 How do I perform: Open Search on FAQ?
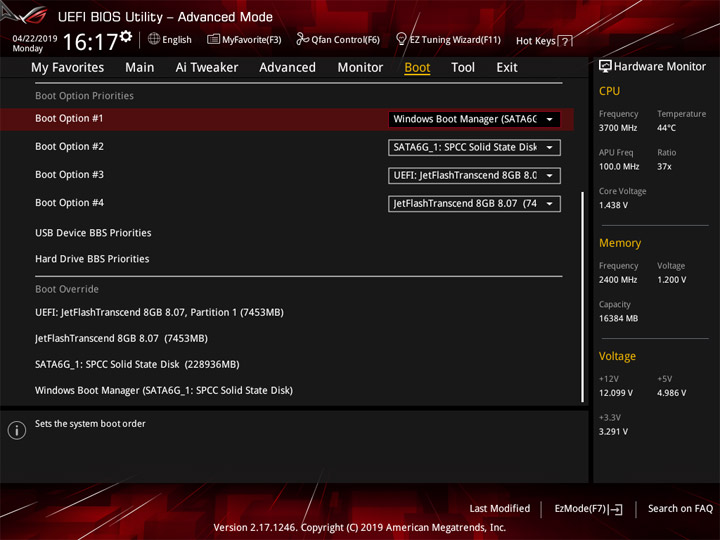[x=680, y=508]
